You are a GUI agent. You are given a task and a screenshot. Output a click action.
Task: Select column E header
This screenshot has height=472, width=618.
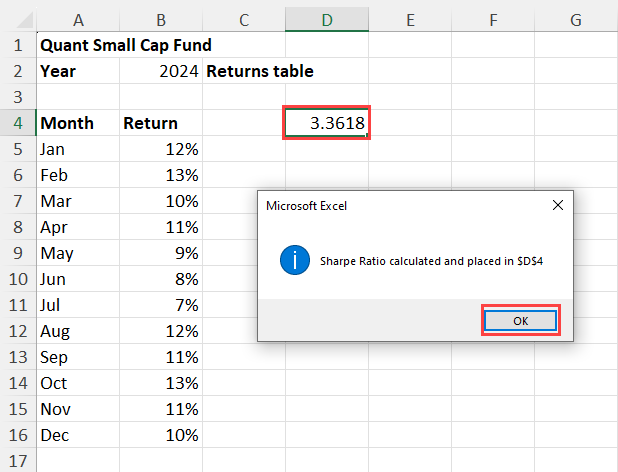(410, 20)
